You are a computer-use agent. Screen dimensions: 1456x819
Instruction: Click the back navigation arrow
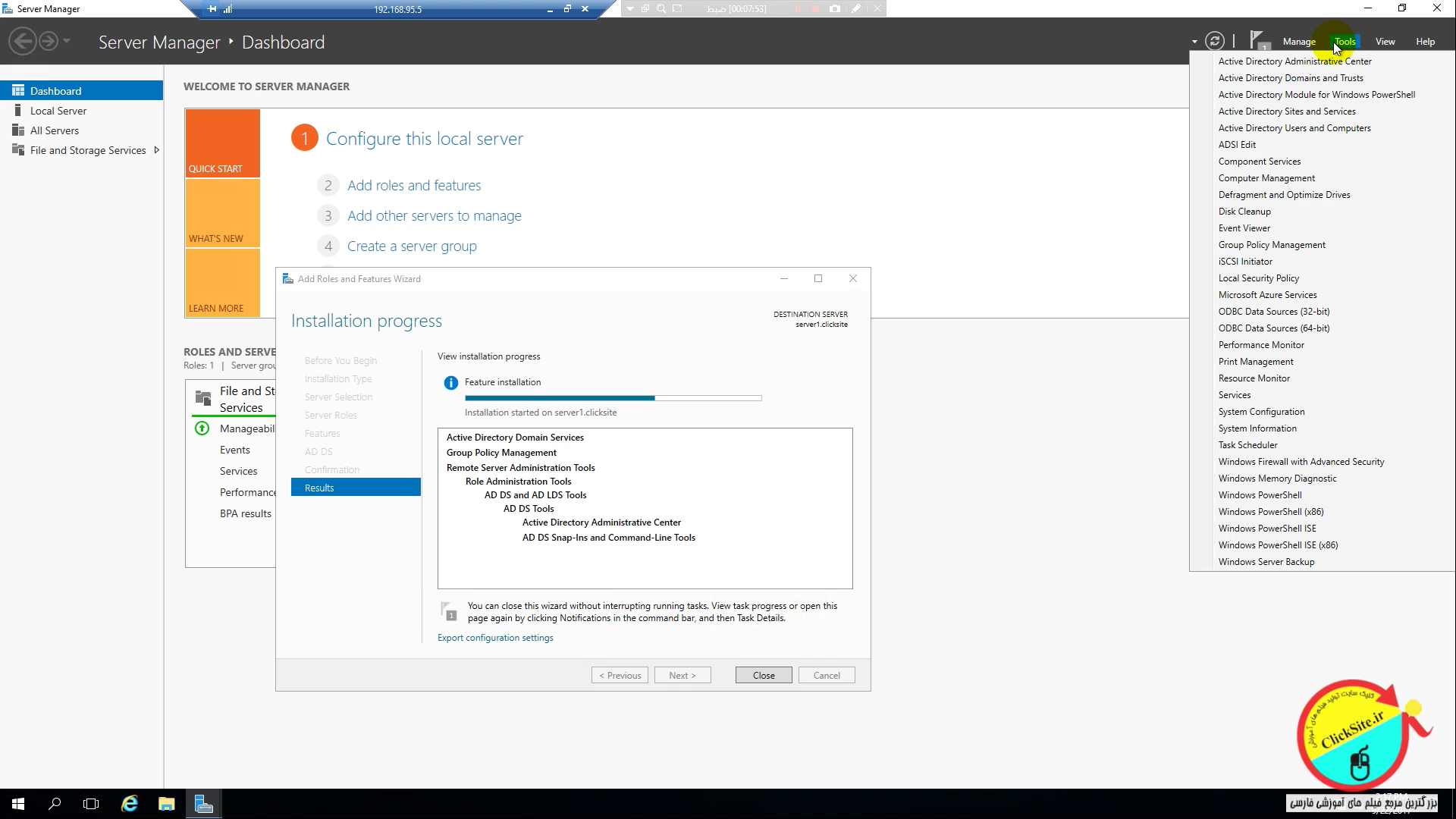[23, 41]
